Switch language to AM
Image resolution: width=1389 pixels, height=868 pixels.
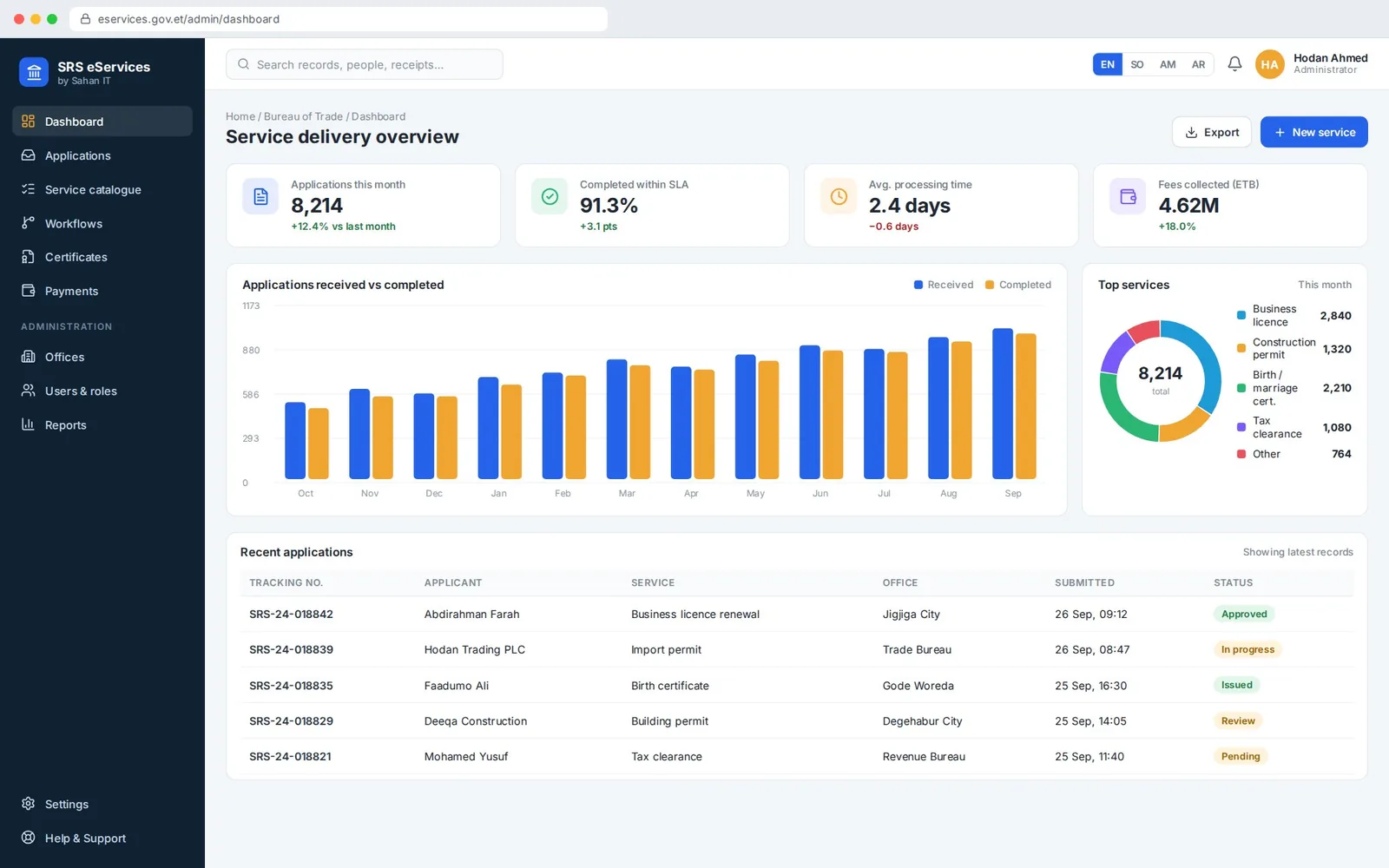coord(1168,64)
